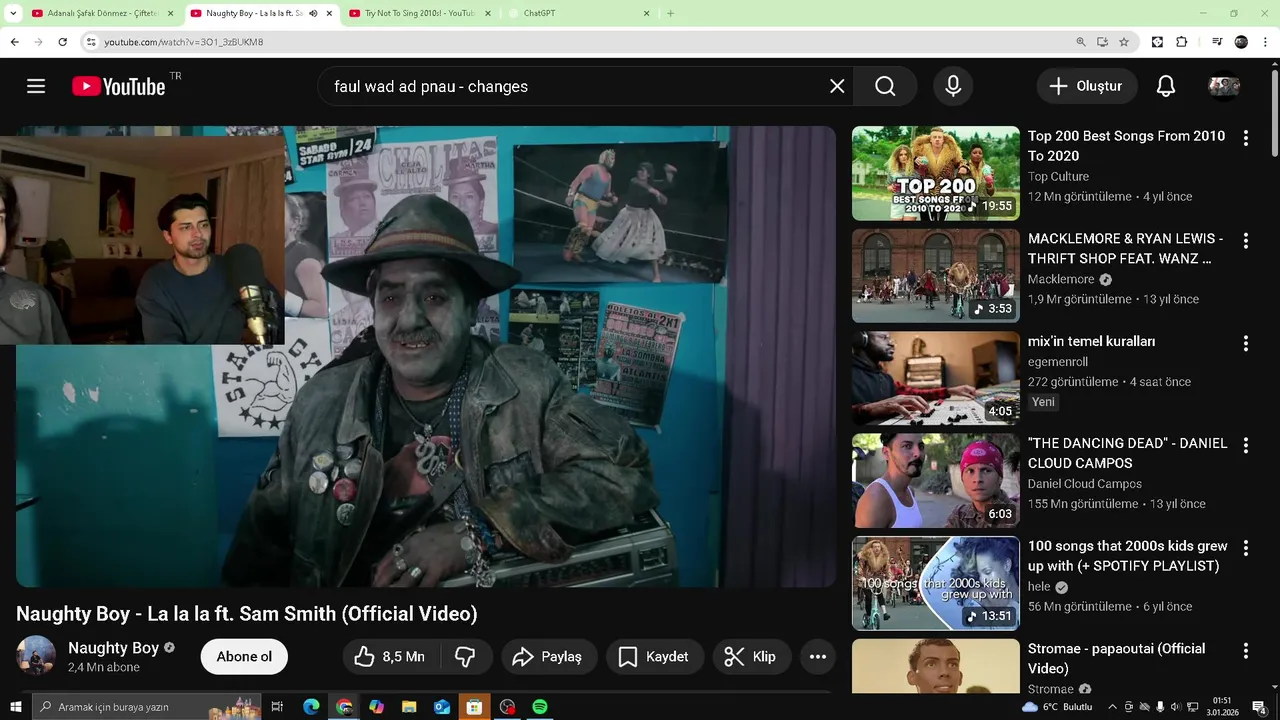Open the Windows Start menu
The image size is (1280, 720).
pos(14,707)
